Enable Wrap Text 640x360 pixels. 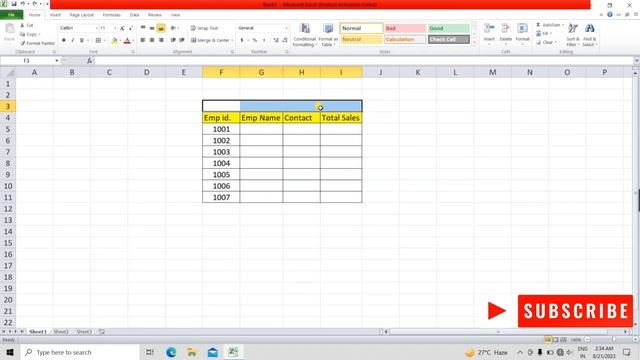[x=205, y=28]
